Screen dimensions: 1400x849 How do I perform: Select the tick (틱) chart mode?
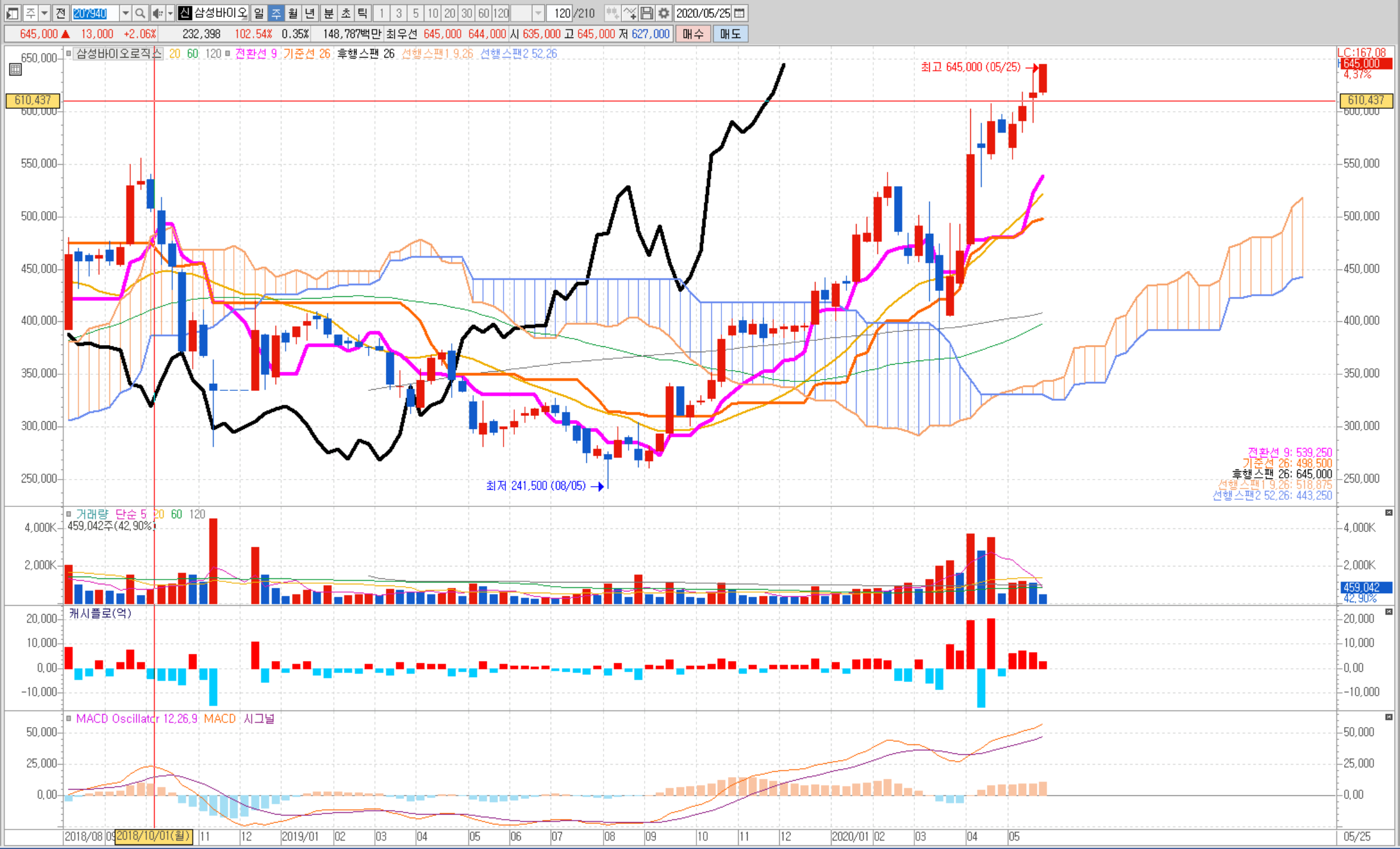tap(362, 13)
